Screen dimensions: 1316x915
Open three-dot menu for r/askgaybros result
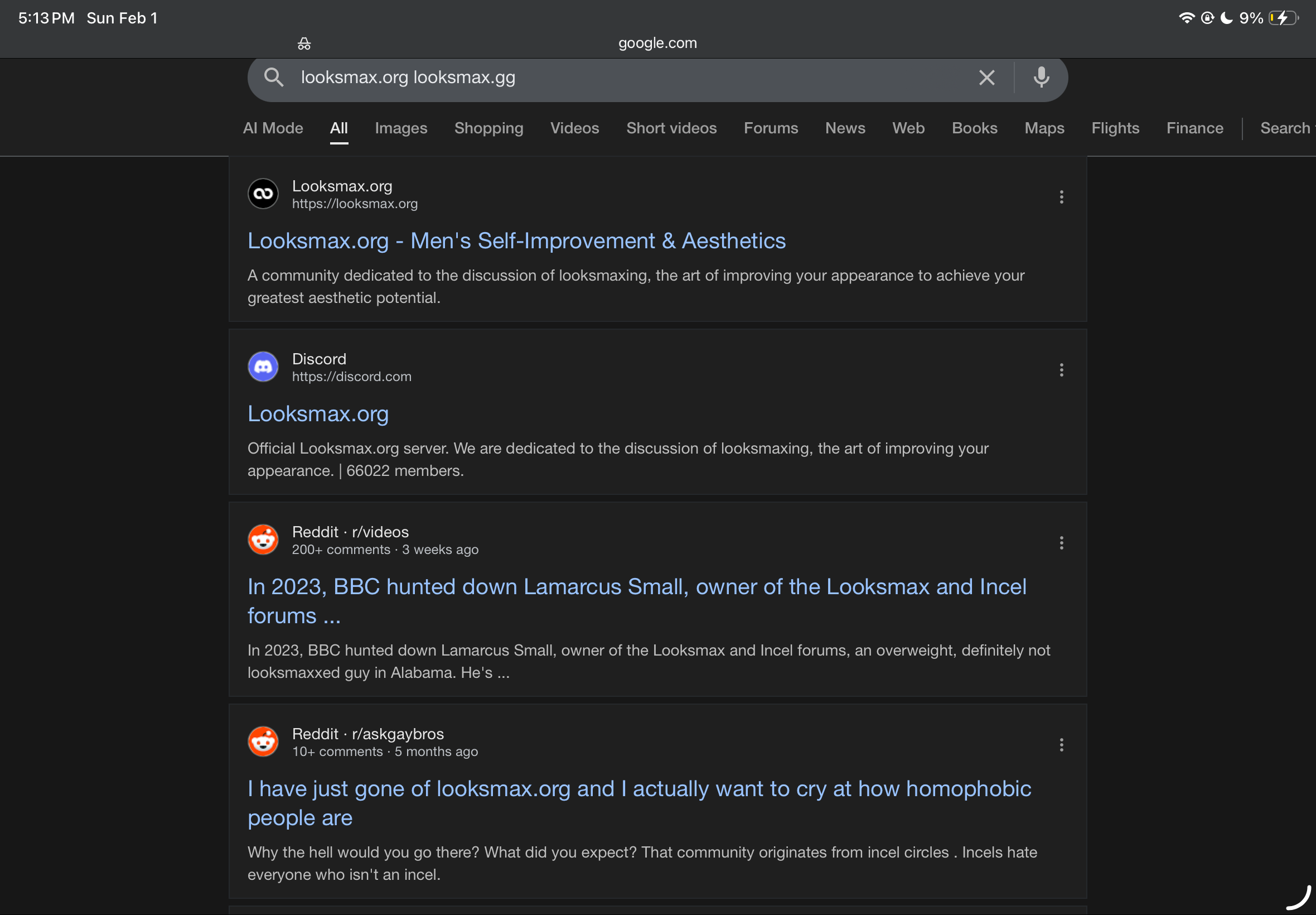1061,745
